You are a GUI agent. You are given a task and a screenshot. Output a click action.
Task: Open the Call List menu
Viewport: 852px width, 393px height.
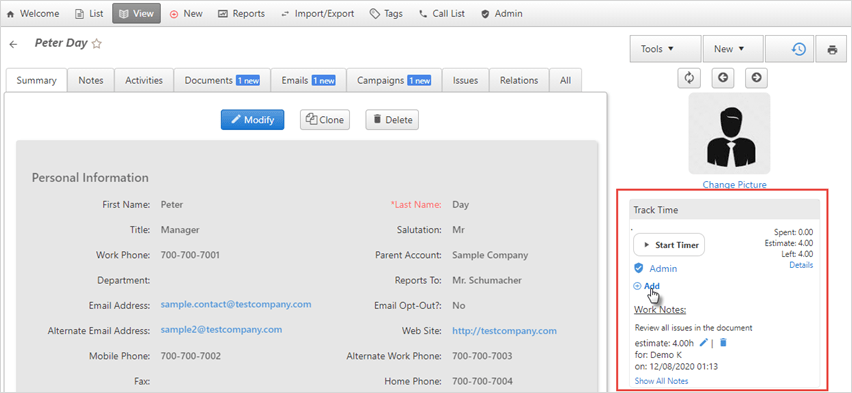click(x=442, y=14)
